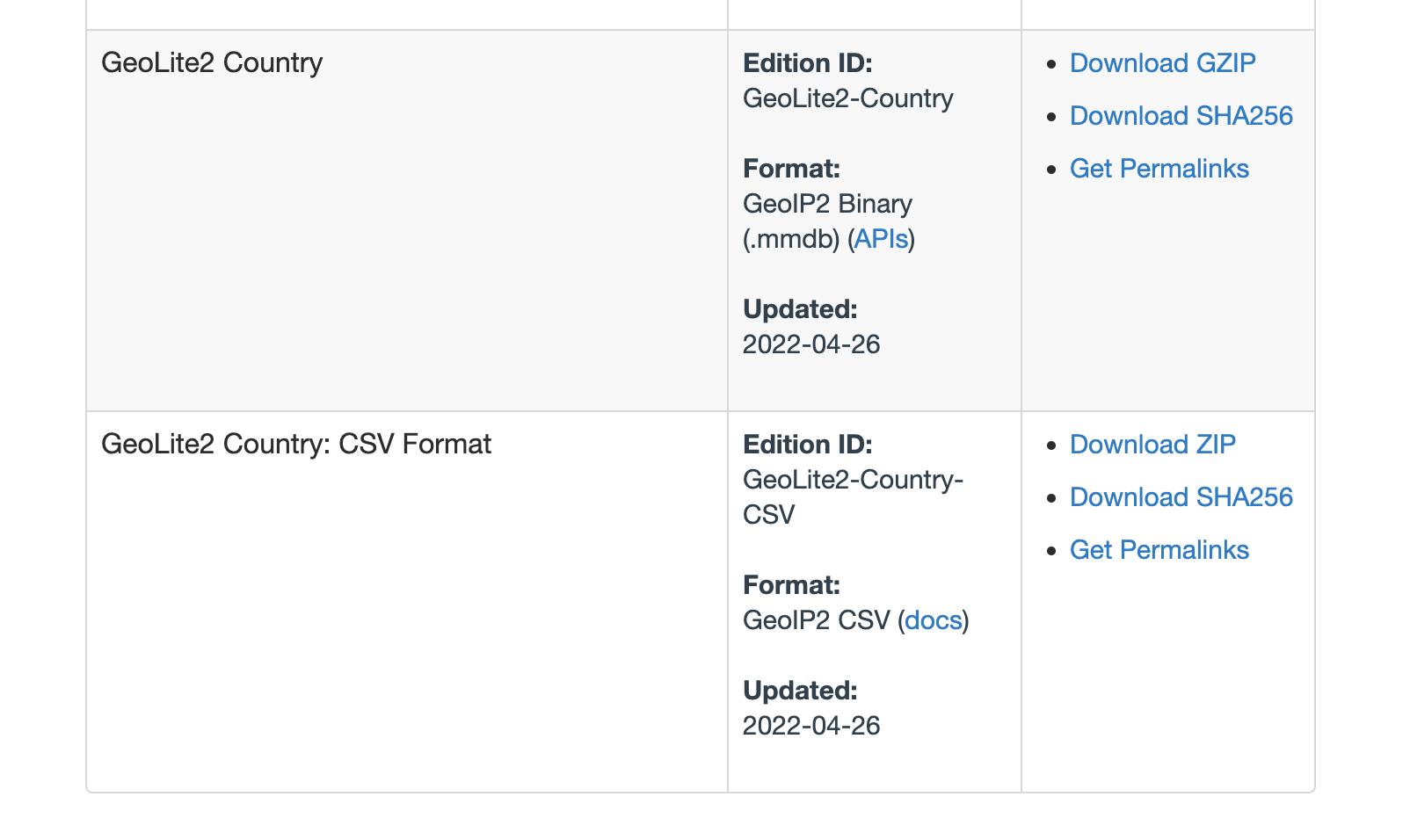Click the Format label in the CSV row
1410x840 pixels.
tap(791, 584)
